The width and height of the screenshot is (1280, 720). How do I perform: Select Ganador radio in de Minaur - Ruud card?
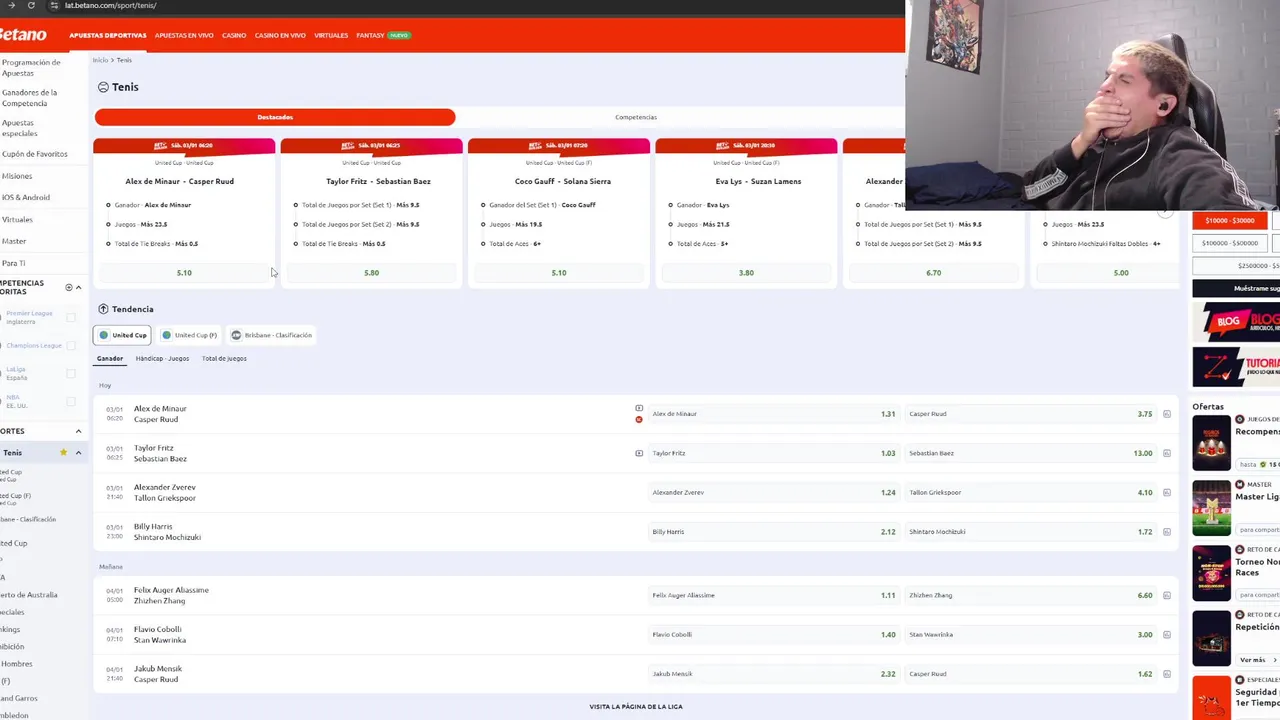pos(108,205)
